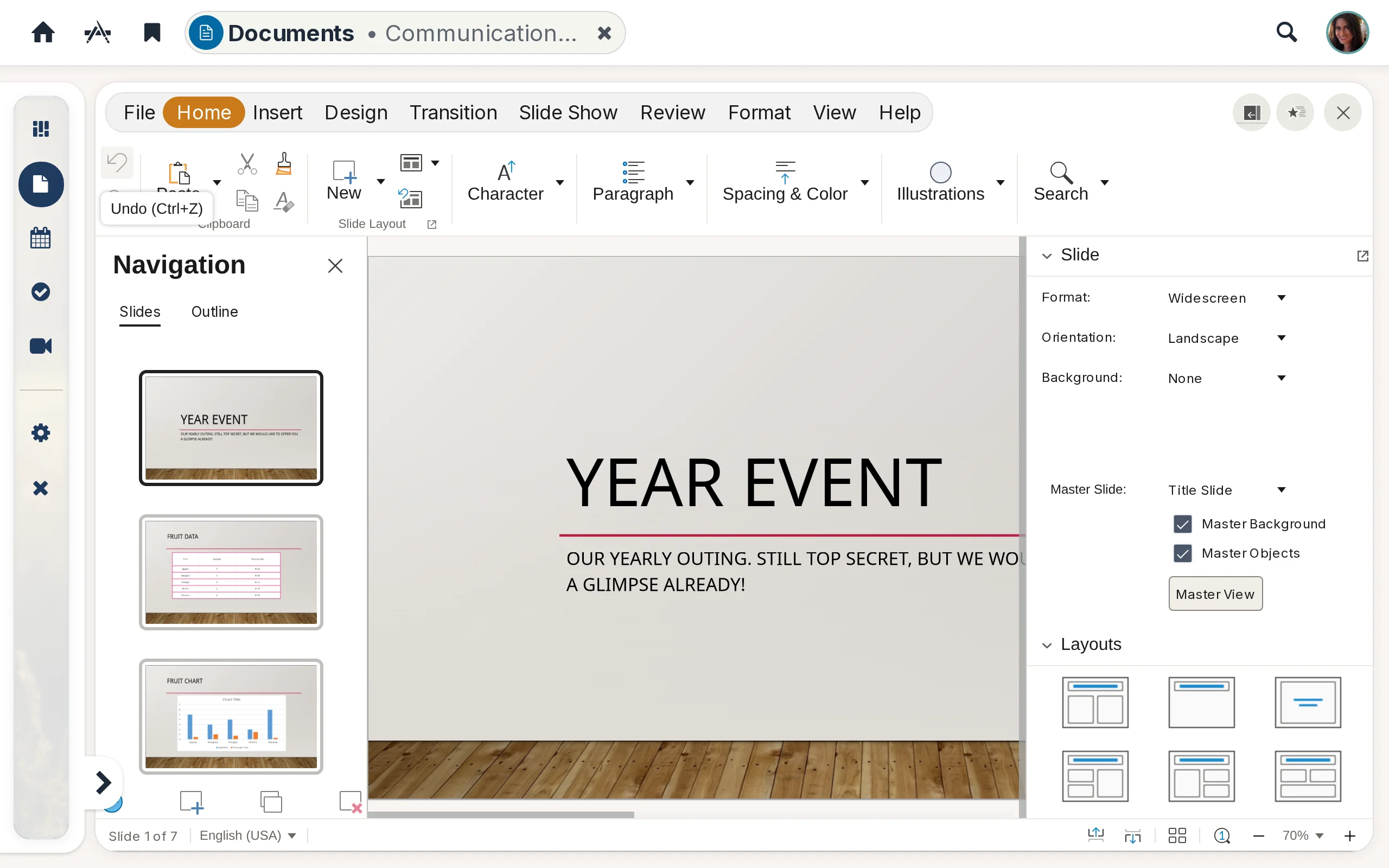Viewport: 1389px width, 868px height.
Task: Open the Orientation Landscape dropdown
Action: click(1227, 338)
